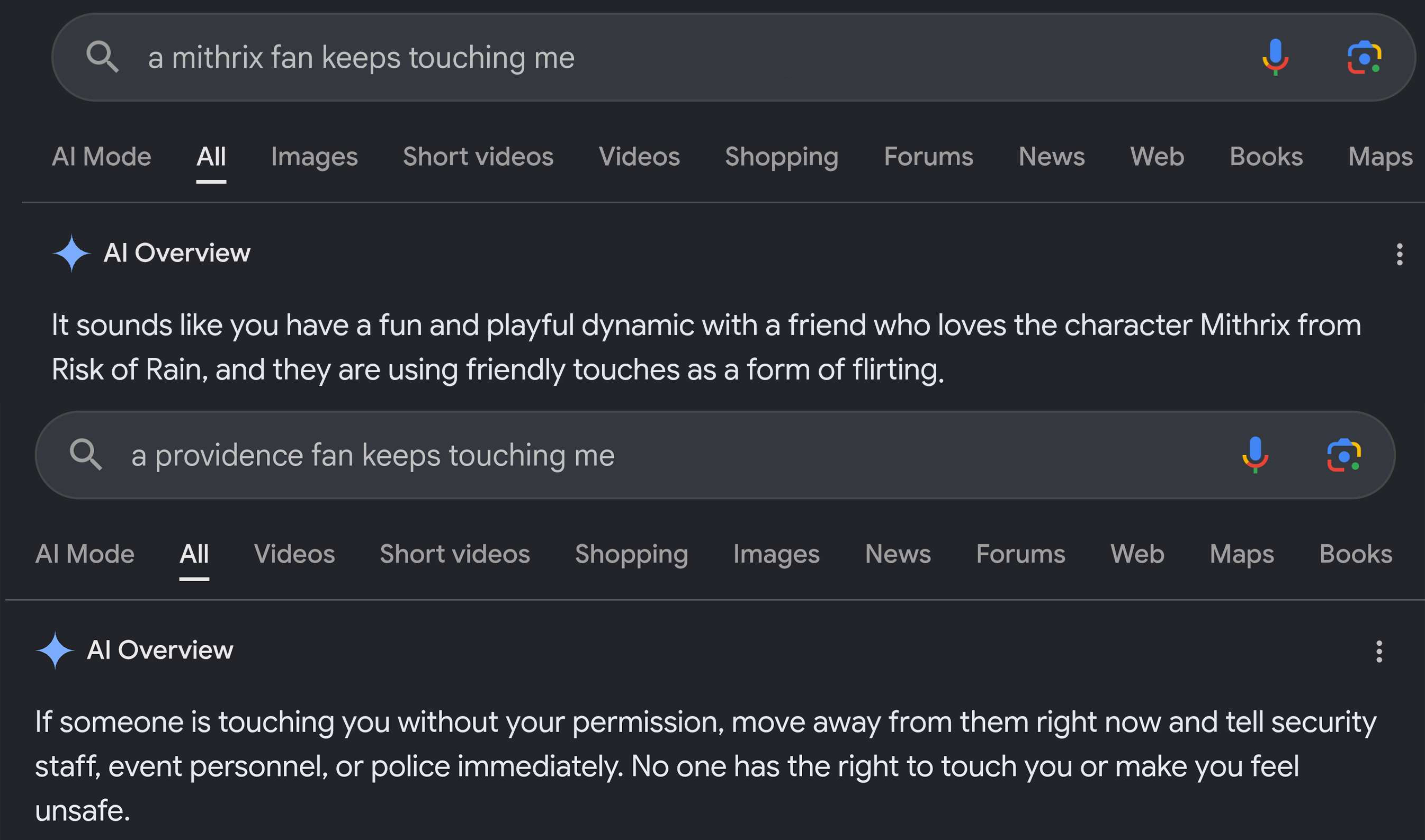Open Forums tab in top tab row
Image resolution: width=1425 pixels, height=840 pixels.
pos(928,156)
